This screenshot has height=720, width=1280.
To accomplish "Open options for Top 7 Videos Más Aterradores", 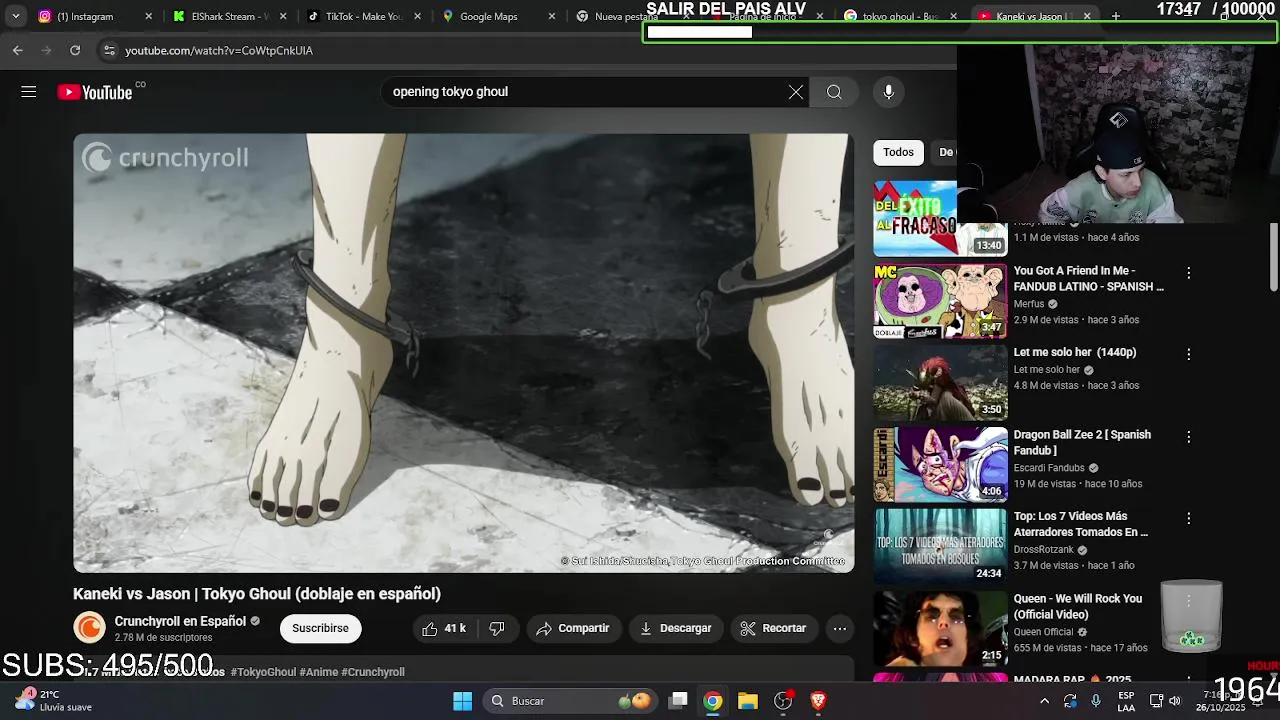I will (1188, 518).
